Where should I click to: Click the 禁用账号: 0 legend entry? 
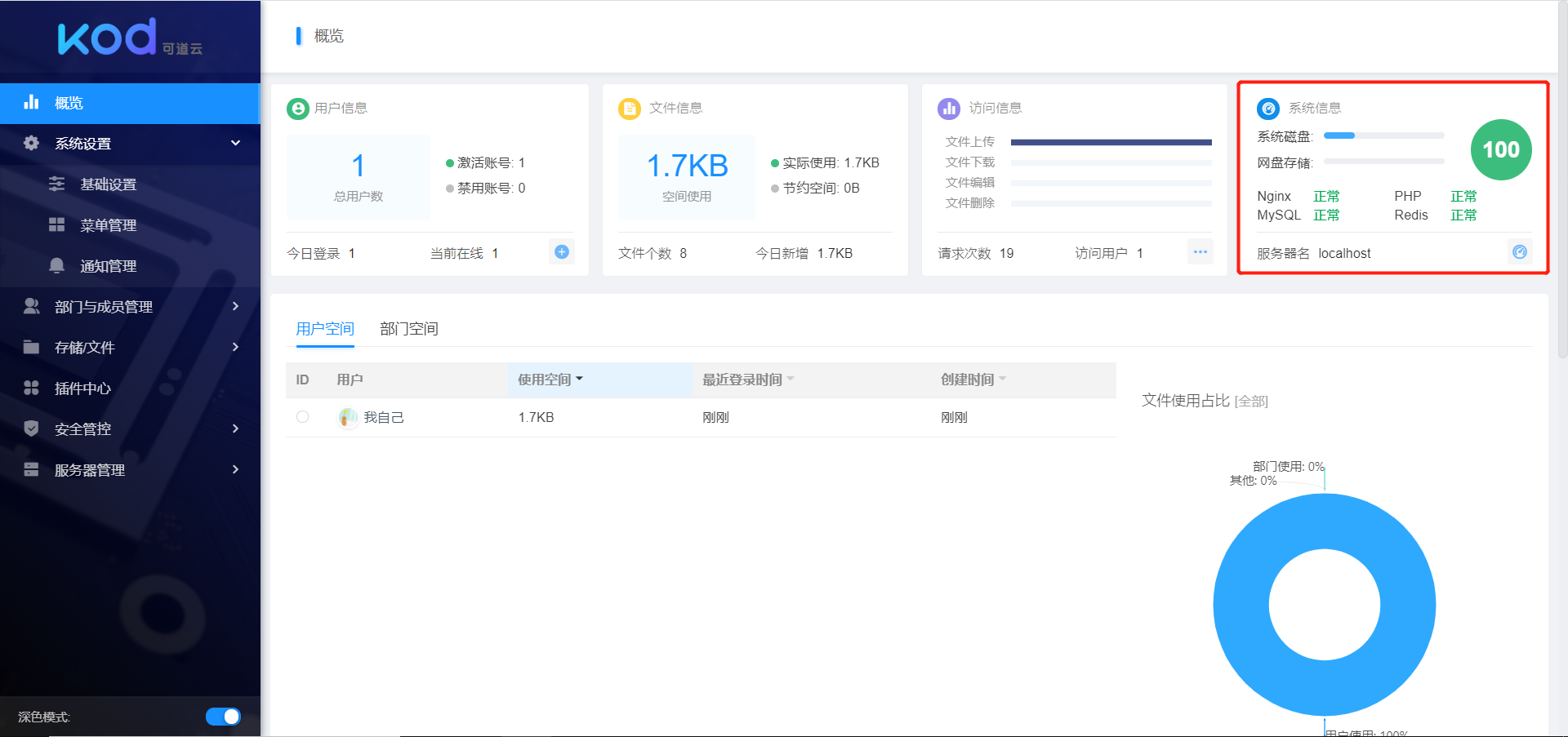pos(486,189)
